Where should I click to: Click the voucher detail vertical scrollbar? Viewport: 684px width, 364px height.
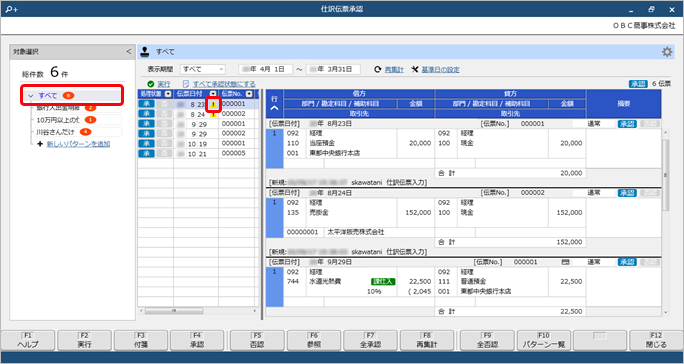click(x=666, y=175)
